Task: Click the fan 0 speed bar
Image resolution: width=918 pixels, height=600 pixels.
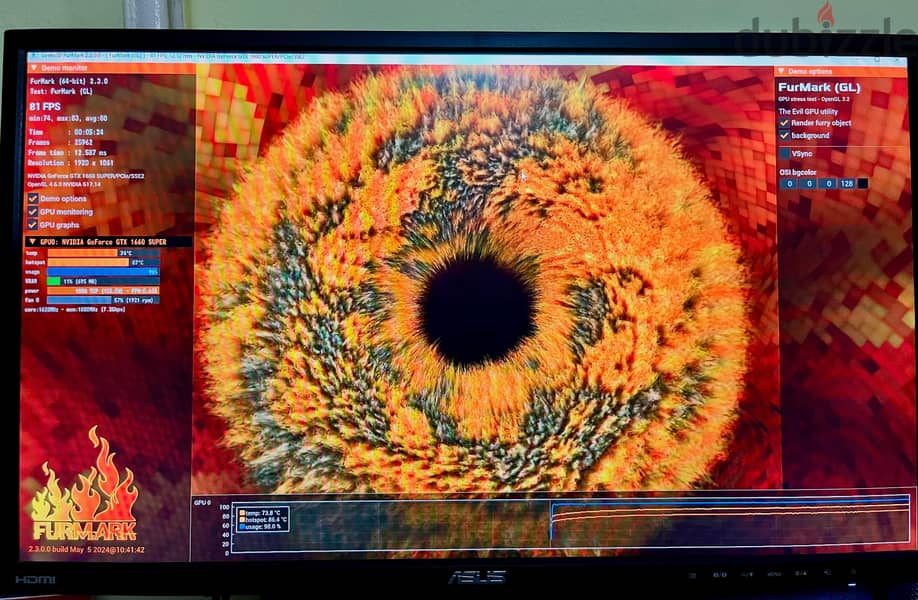Action: pos(103,300)
